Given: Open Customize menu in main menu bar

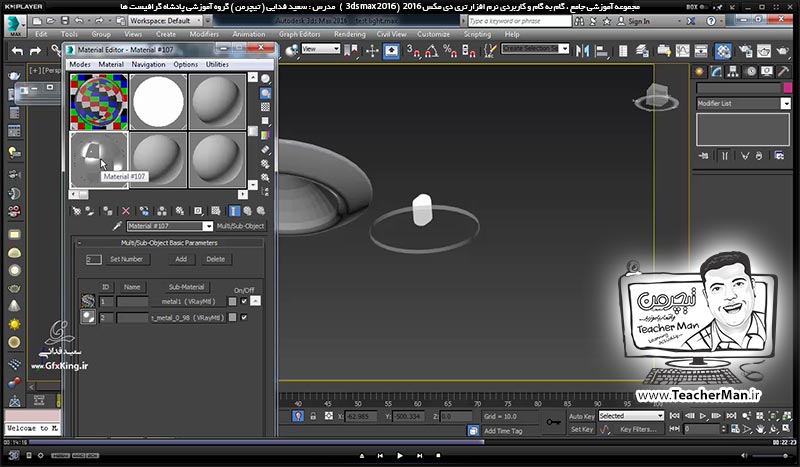Looking at the screenshot, I should tap(433, 34).
